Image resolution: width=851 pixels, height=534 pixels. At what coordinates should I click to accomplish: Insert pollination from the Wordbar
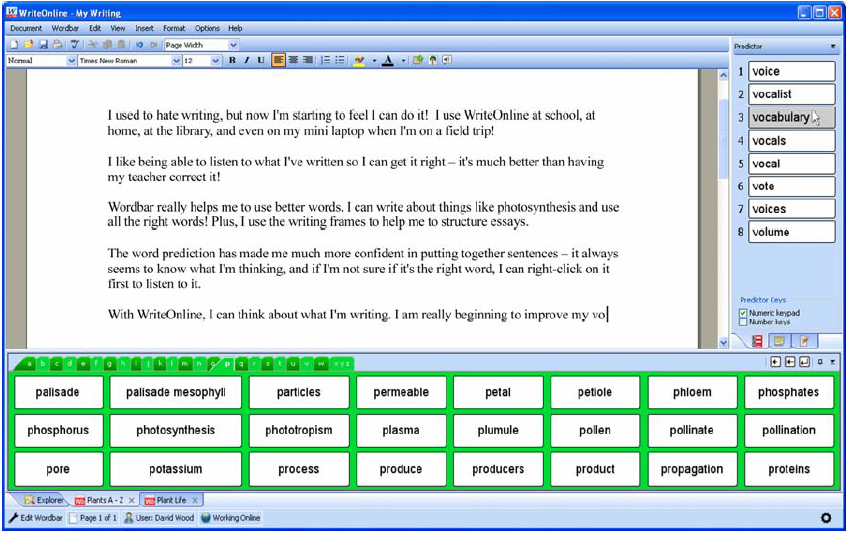789,430
